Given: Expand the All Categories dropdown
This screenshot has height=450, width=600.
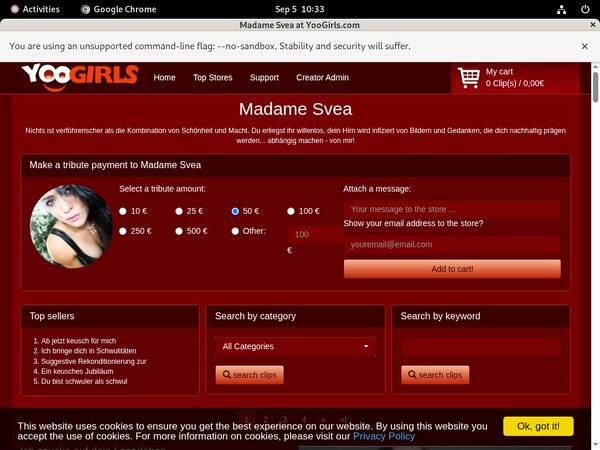Looking at the screenshot, I should (x=295, y=347).
